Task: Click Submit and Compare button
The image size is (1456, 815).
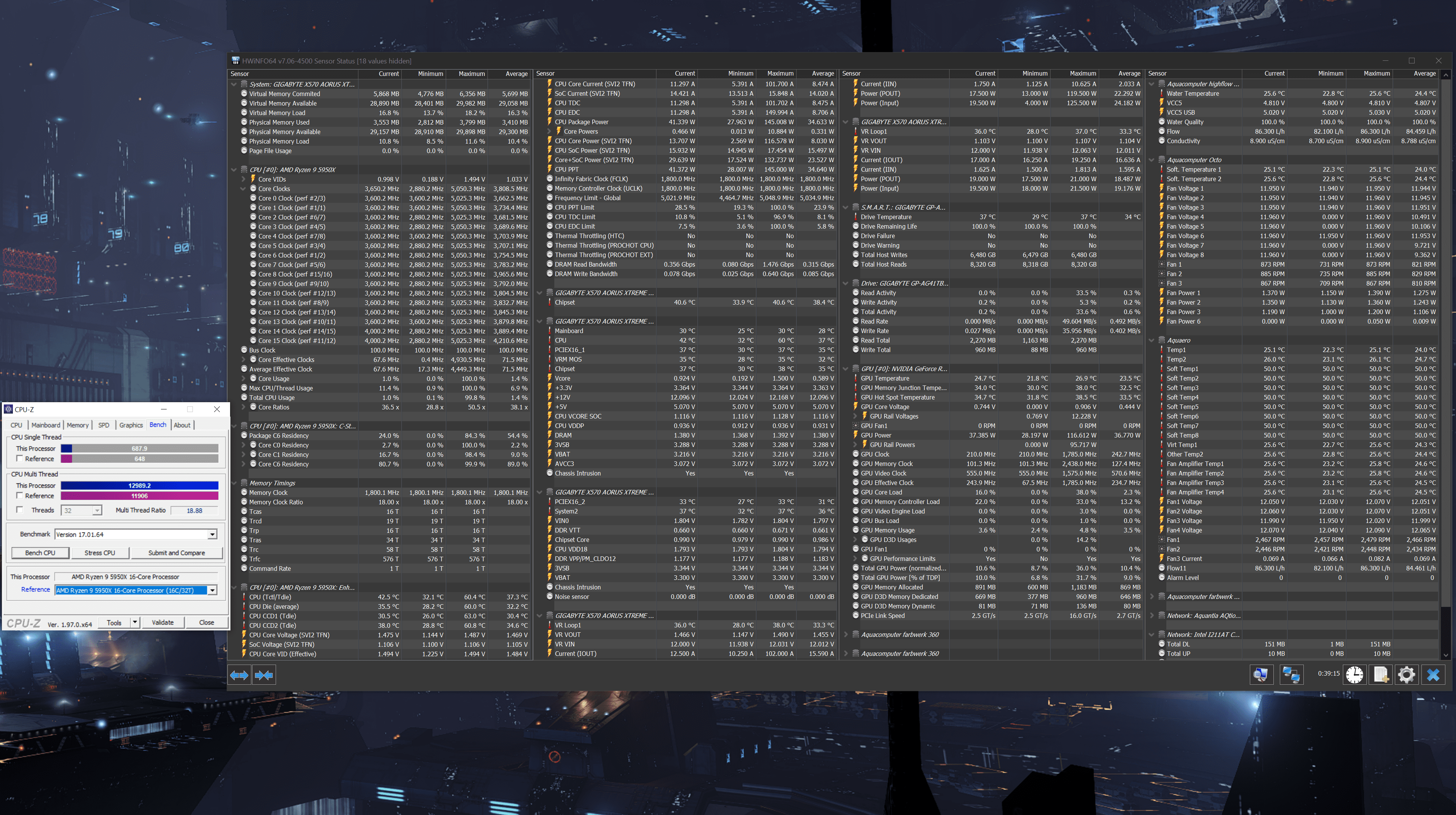Action: (177, 553)
